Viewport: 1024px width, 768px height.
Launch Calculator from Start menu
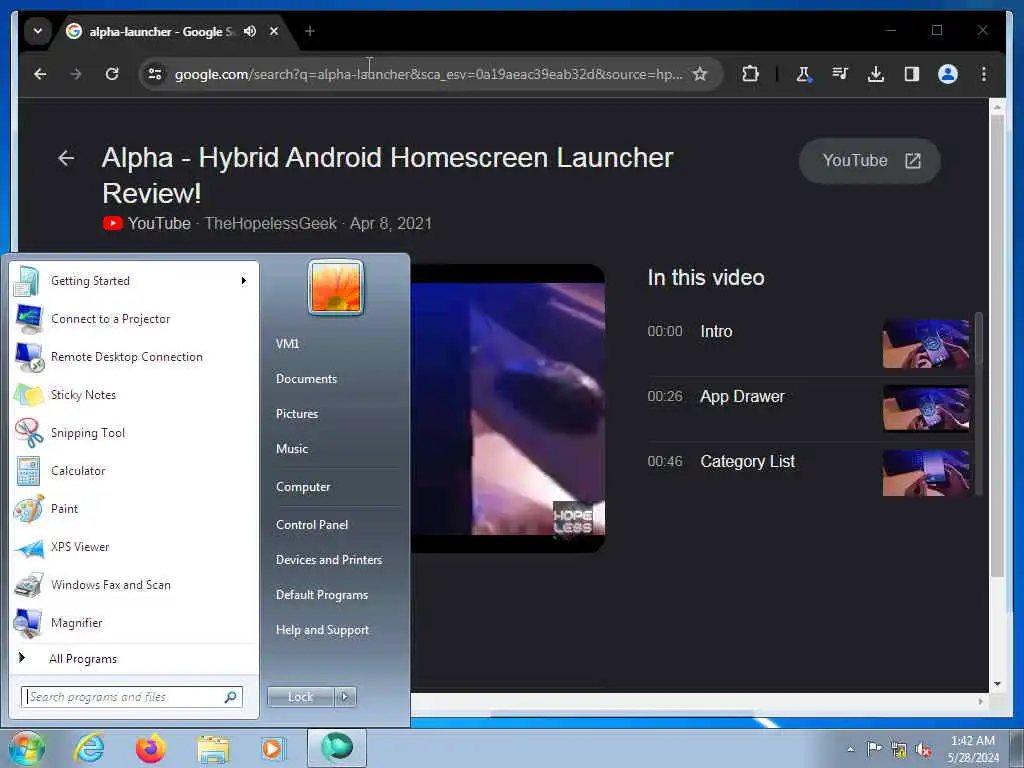pyautogui.click(x=133, y=471)
